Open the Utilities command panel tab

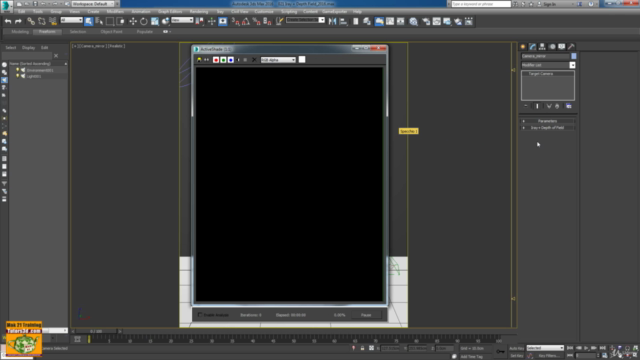pos(571,47)
